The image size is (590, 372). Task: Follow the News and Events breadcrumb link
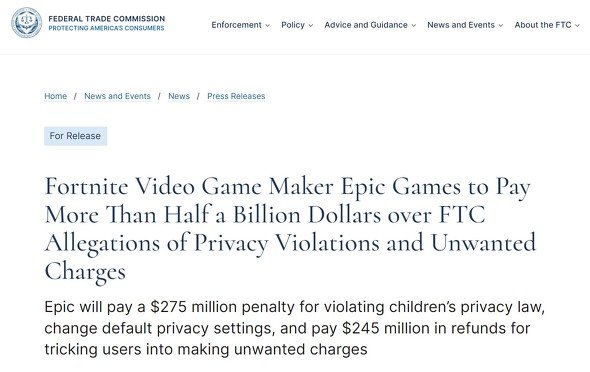pos(117,96)
